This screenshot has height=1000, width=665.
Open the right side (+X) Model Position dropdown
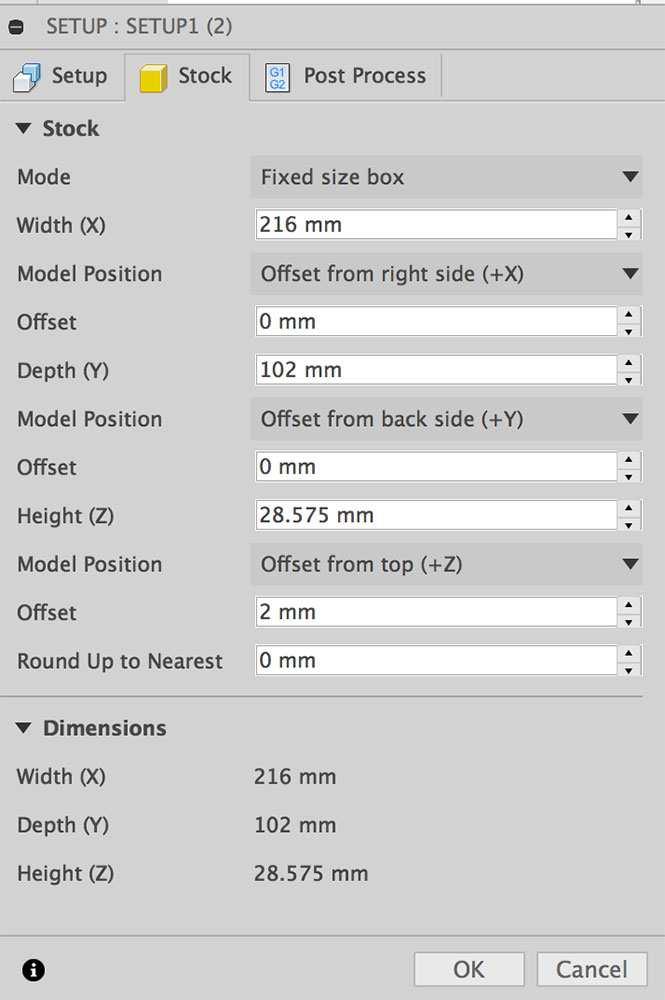point(446,274)
